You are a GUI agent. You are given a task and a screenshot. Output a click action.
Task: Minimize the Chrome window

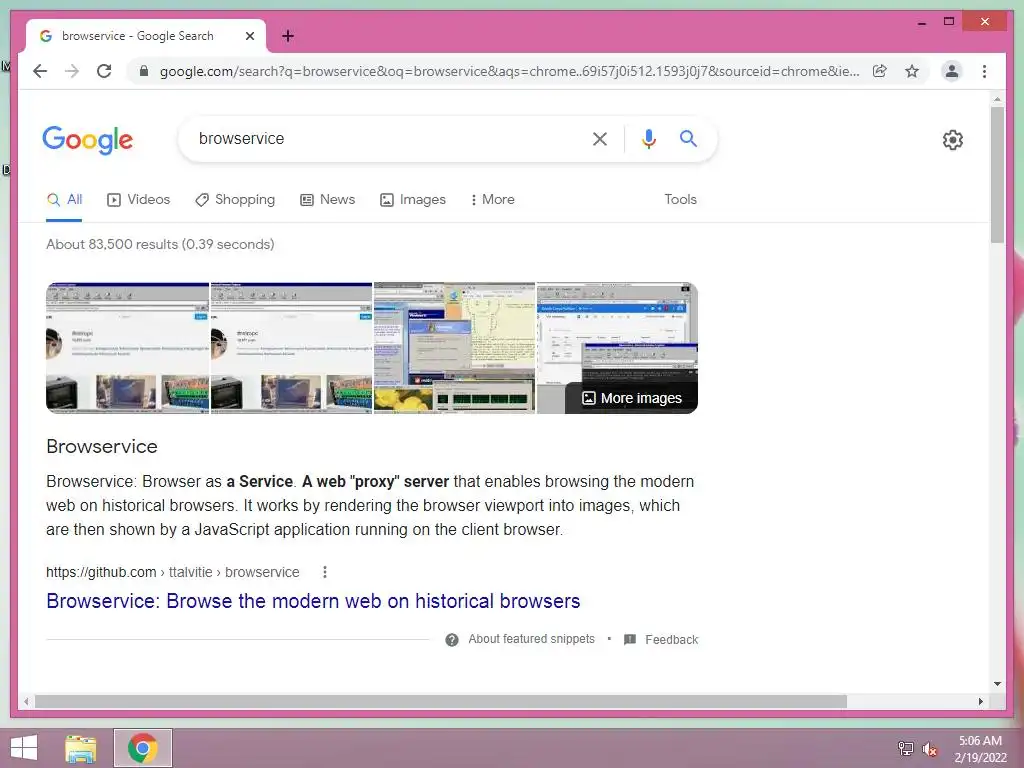click(921, 22)
